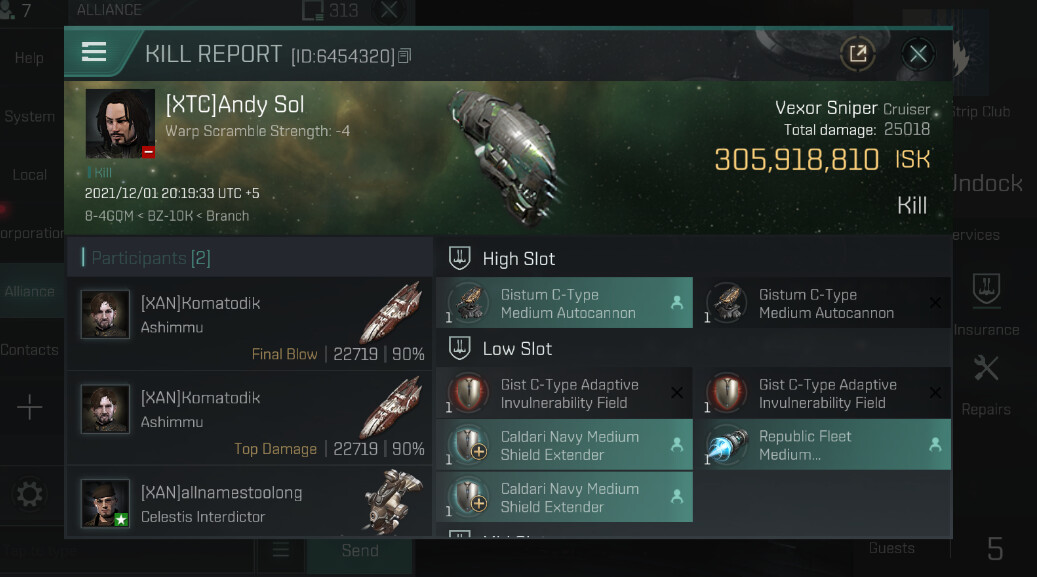Expand the Participants list header

(x=150, y=258)
